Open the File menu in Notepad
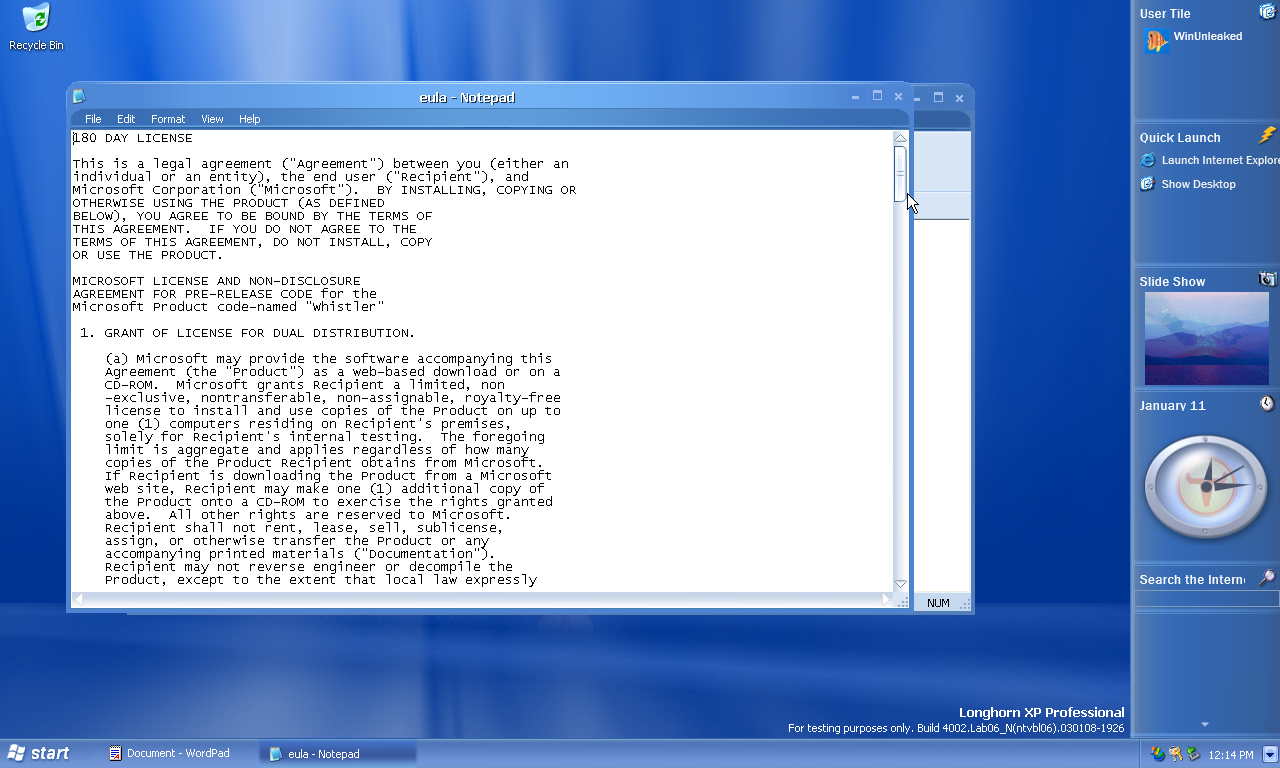The image size is (1280, 768). tap(93, 119)
